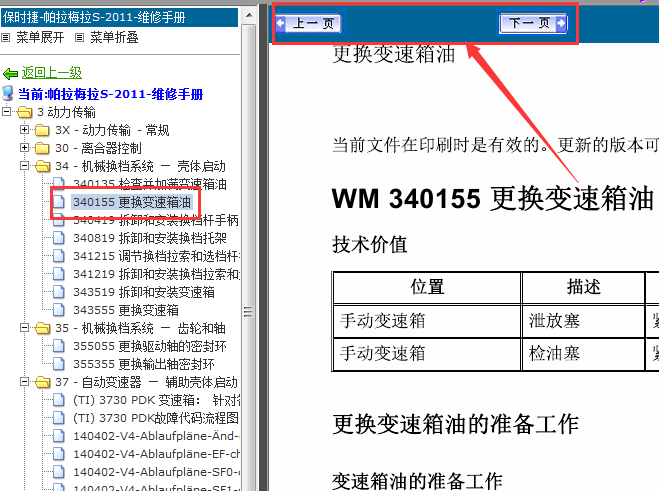Click heading 更换变速箱油的准备工作
The height and width of the screenshot is (491, 659).
coord(456,424)
